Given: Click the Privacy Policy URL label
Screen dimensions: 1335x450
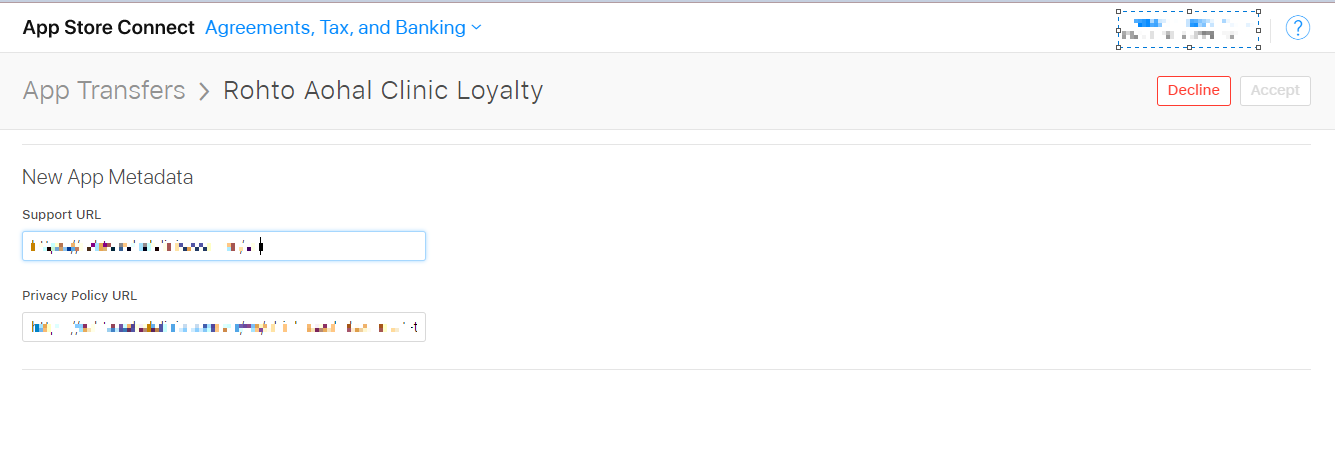Looking at the screenshot, I should pyautogui.click(x=80, y=296).
